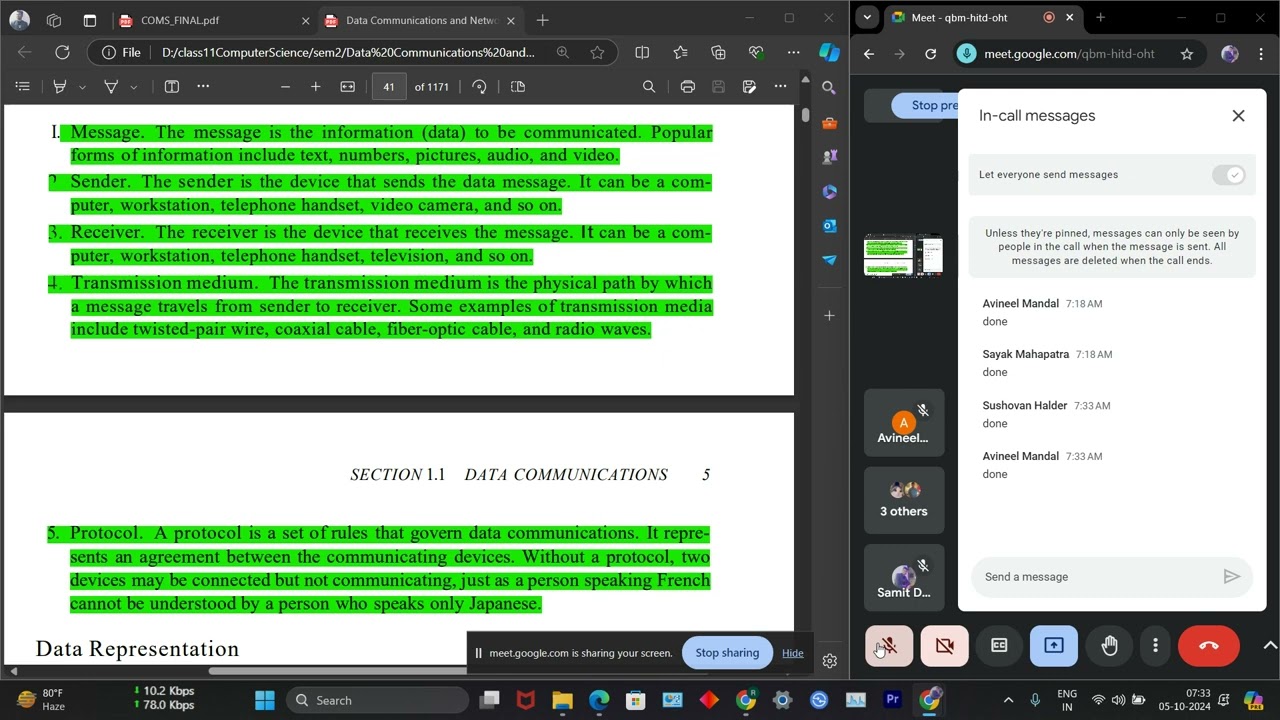Unmute microphone in Google Meet

coord(889,646)
